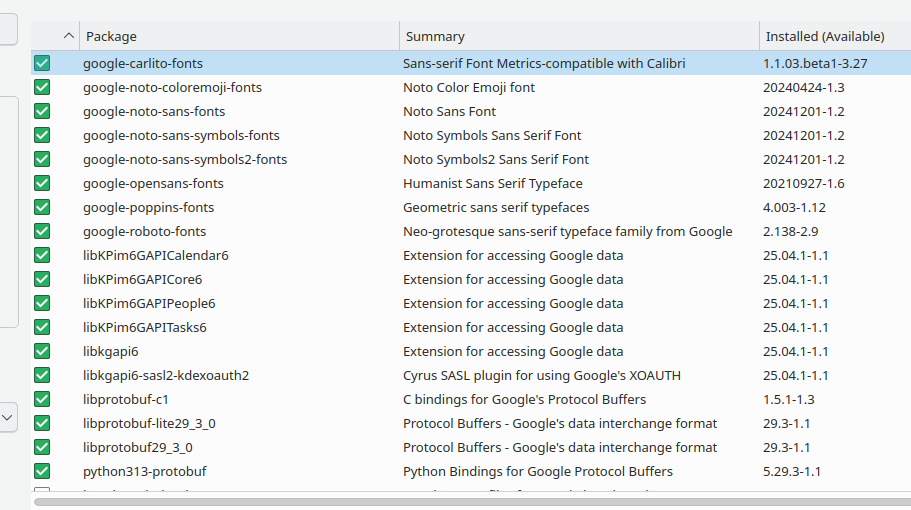Image resolution: width=911 pixels, height=510 pixels.
Task: Open the dropdown chevron in the left panel
Action: point(7,418)
